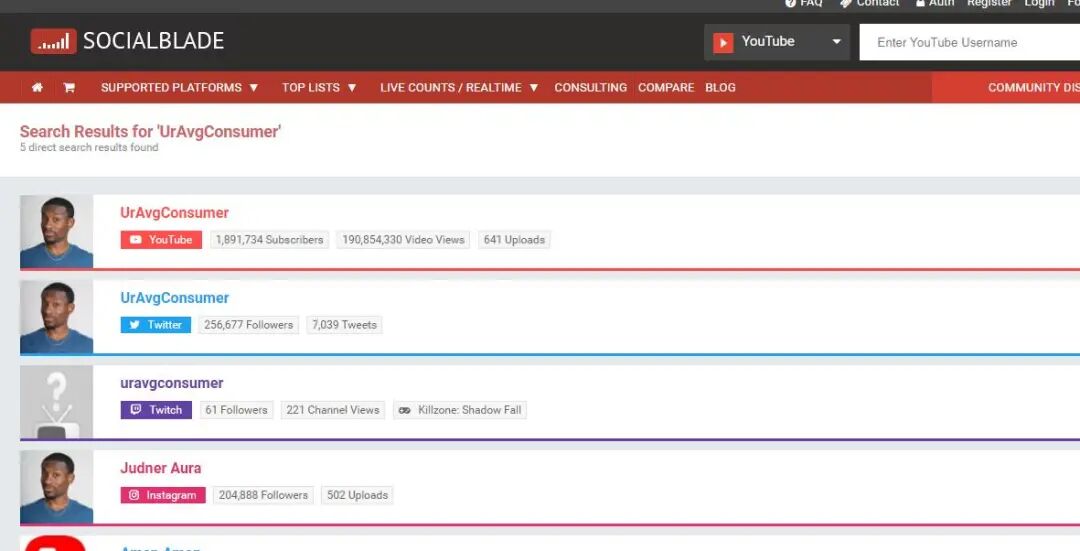Image resolution: width=1080 pixels, height=551 pixels.
Task: Click the FAQ question mark icon
Action: 791,3
